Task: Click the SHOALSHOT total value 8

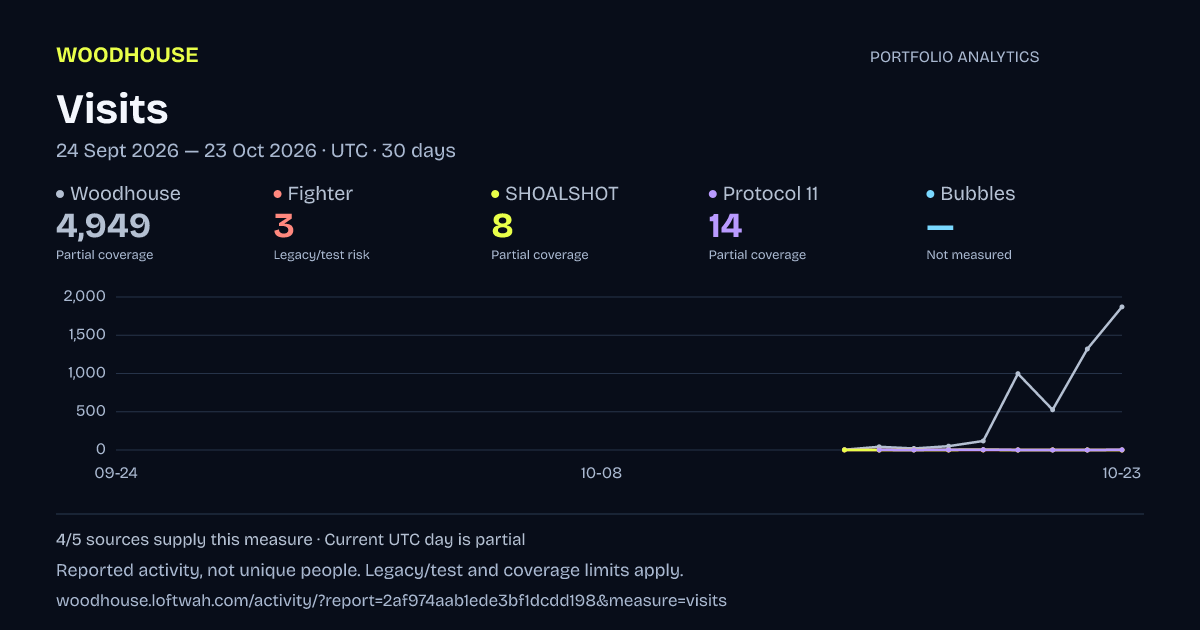Action: 502,226
